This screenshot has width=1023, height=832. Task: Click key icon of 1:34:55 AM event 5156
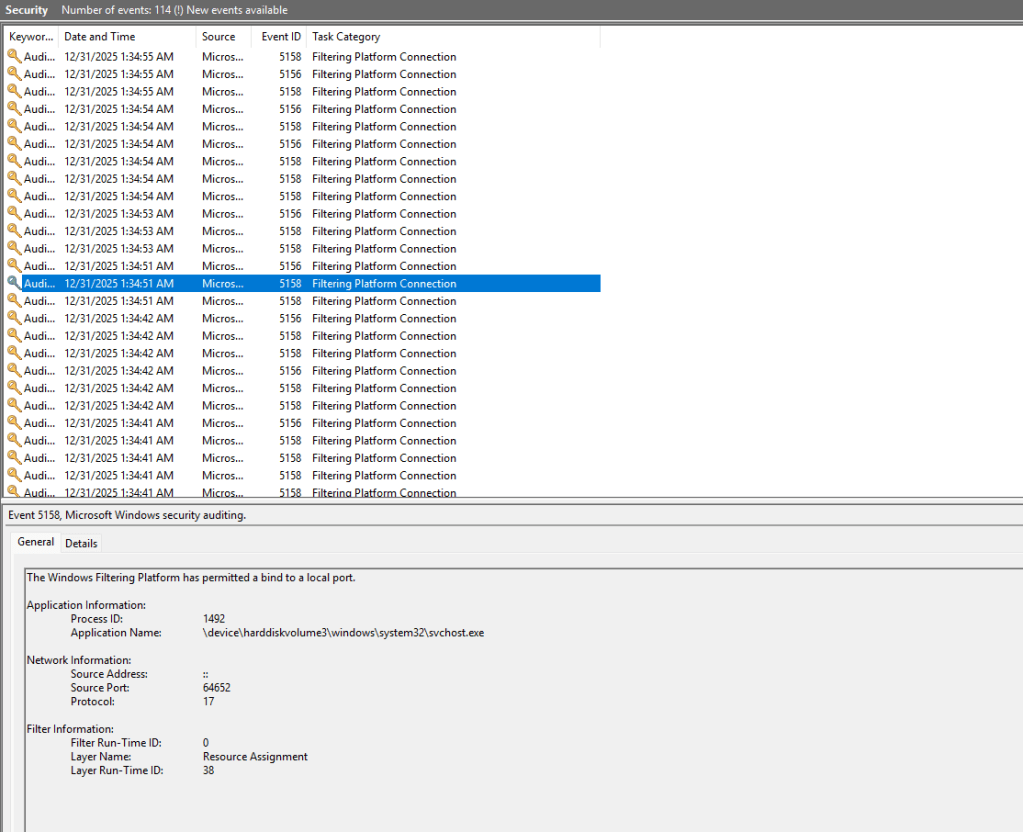(x=13, y=74)
